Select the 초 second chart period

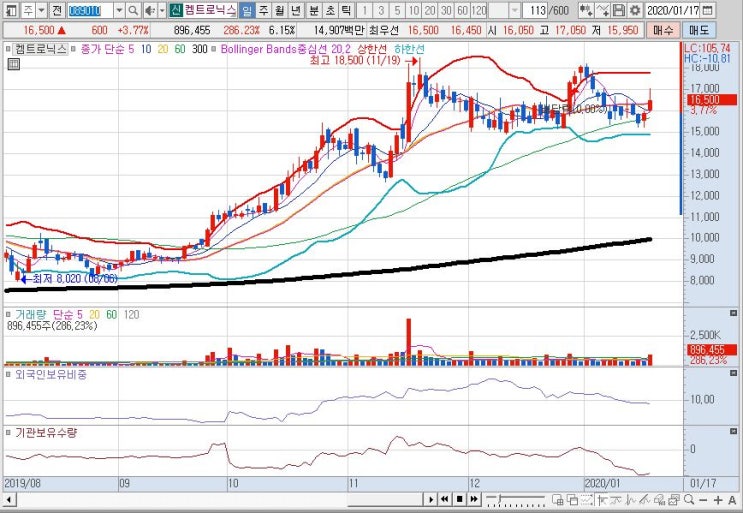pyautogui.click(x=330, y=10)
